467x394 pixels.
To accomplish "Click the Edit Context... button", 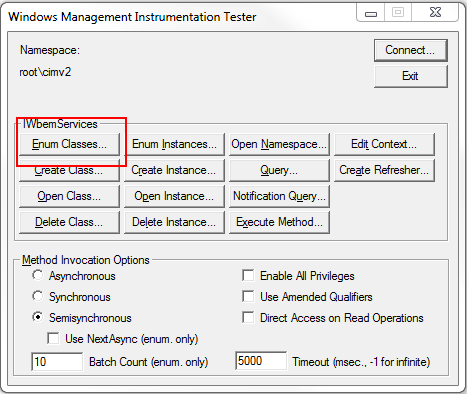I will 384,144.
